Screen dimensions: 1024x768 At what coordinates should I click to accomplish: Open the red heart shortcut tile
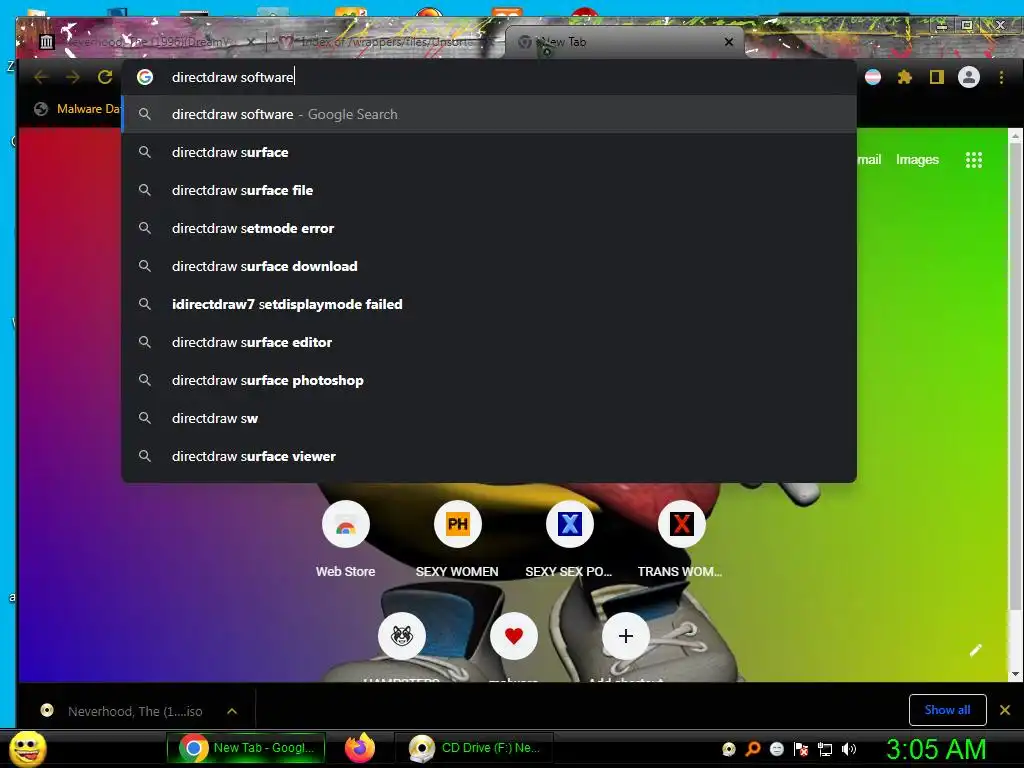pyautogui.click(x=514, y=635)
